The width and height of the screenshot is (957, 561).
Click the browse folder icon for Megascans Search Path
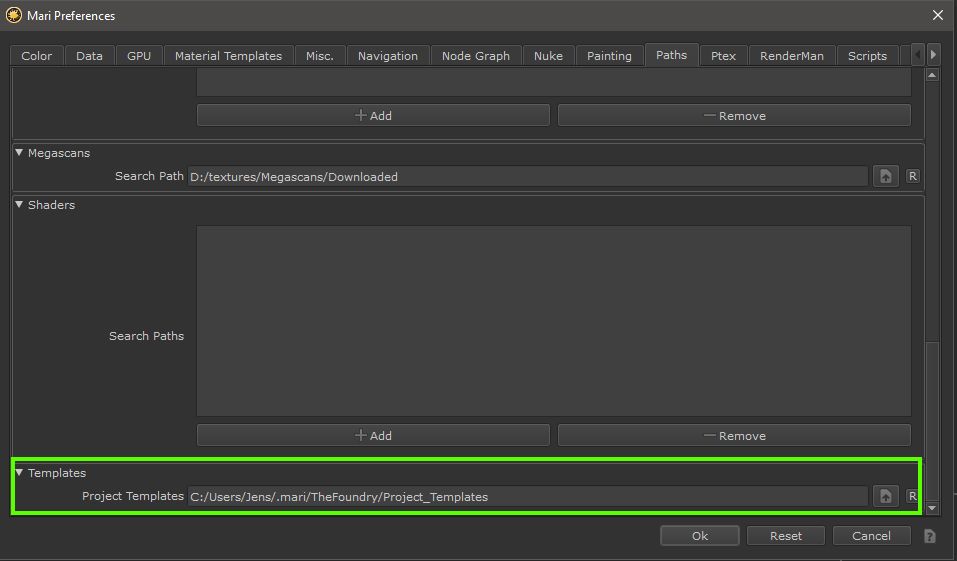(885, 177)
